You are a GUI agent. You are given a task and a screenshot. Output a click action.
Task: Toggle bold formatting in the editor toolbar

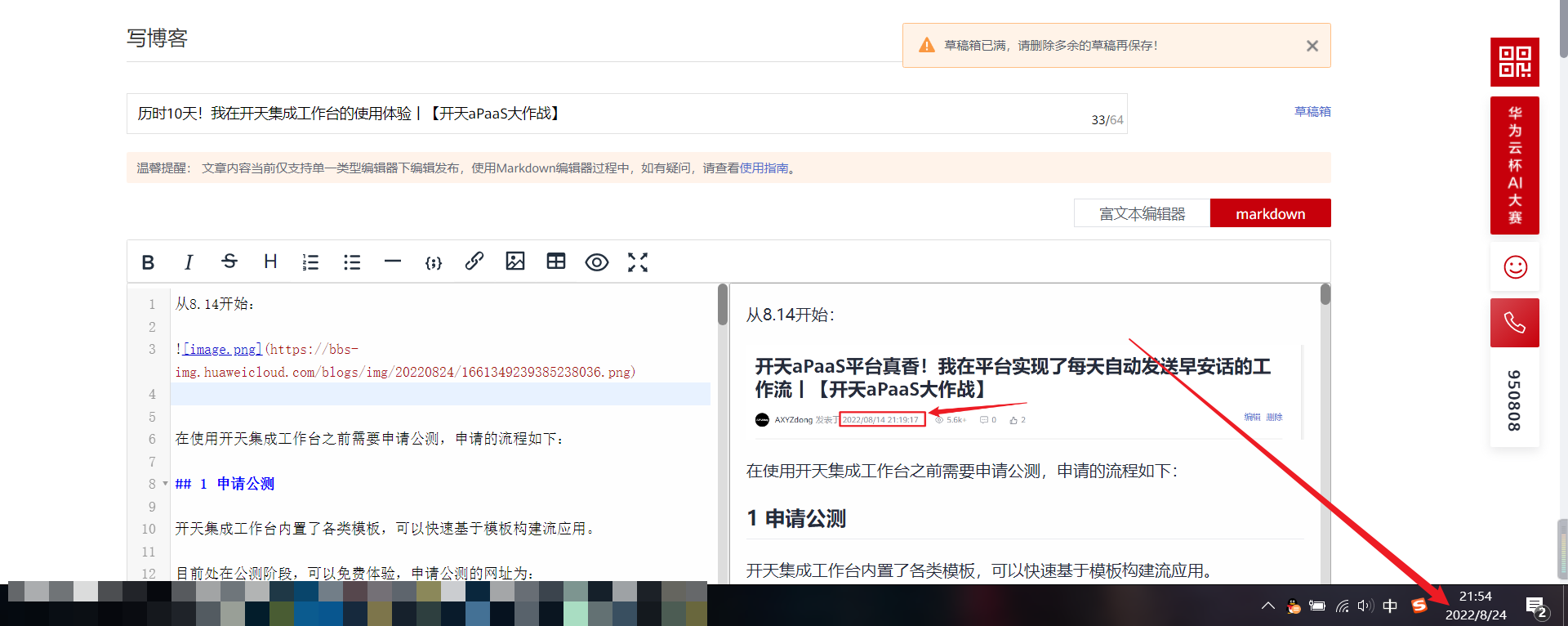point(148,262)
